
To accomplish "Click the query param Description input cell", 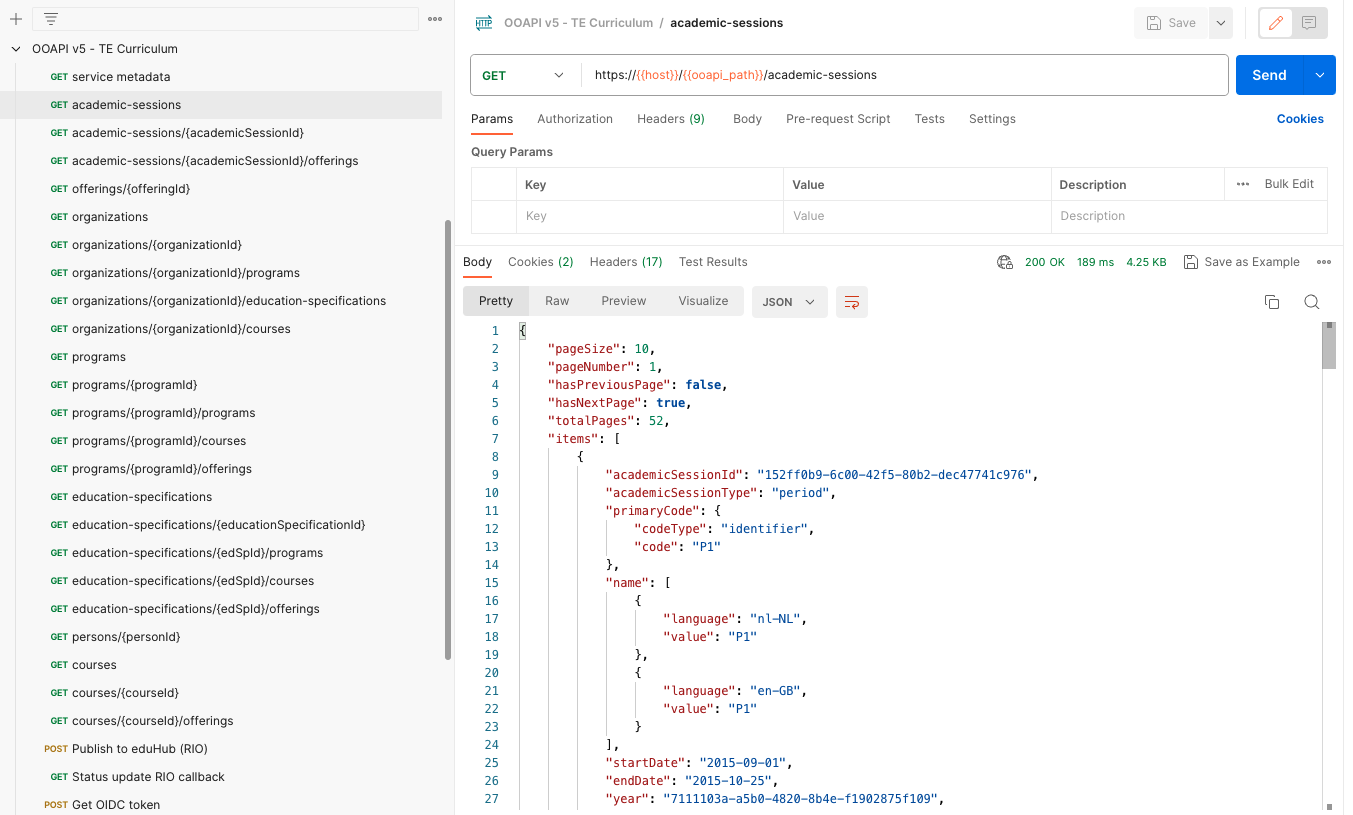I will (x=1189, y=216).
